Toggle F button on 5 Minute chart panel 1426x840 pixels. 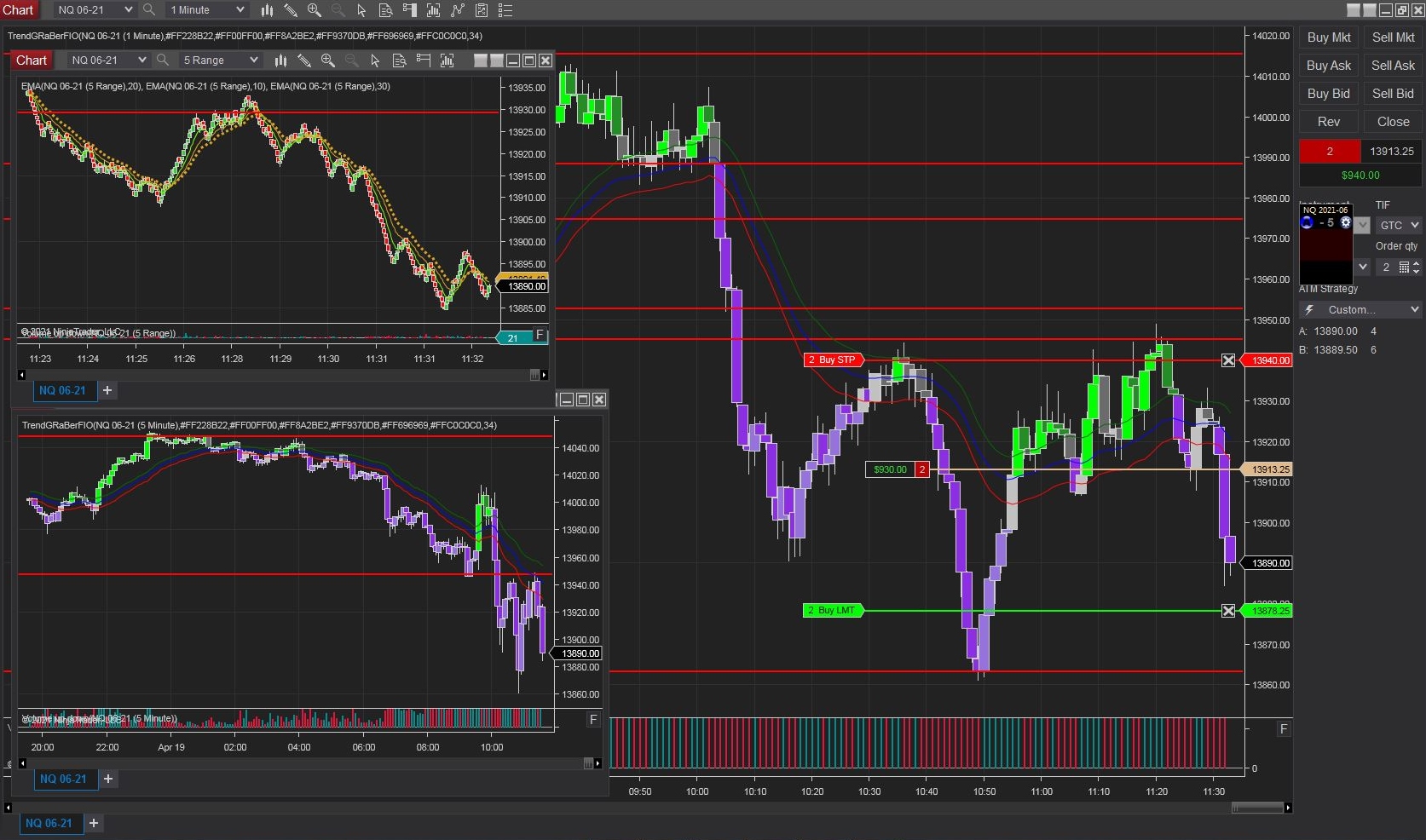(x=593, y=720)
